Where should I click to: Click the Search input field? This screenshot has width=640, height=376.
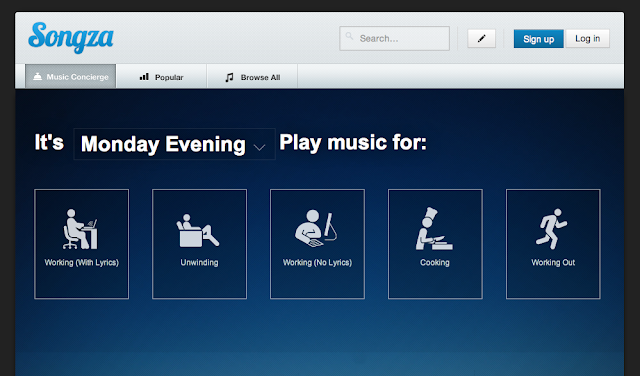point(394,38)
